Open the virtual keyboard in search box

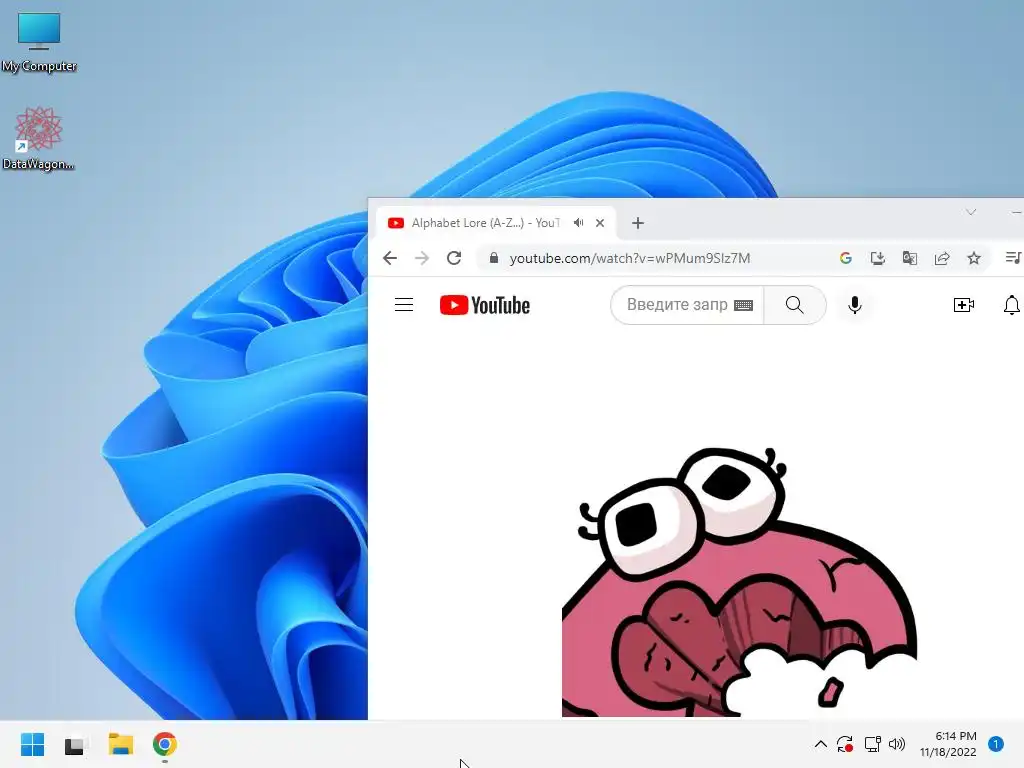coord(743,305)
